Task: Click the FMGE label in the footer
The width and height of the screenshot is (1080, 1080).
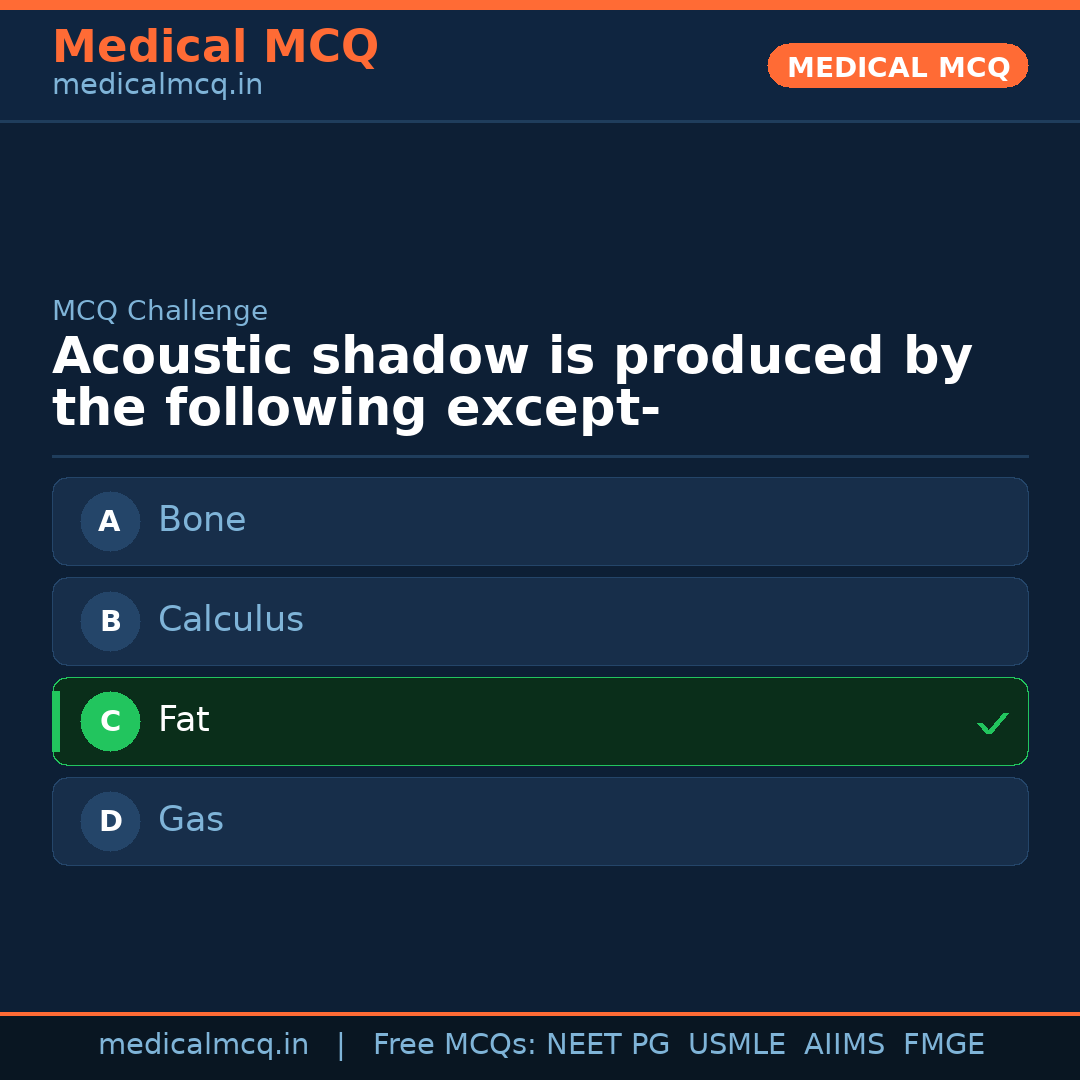Action: (x=943, y=1043)
